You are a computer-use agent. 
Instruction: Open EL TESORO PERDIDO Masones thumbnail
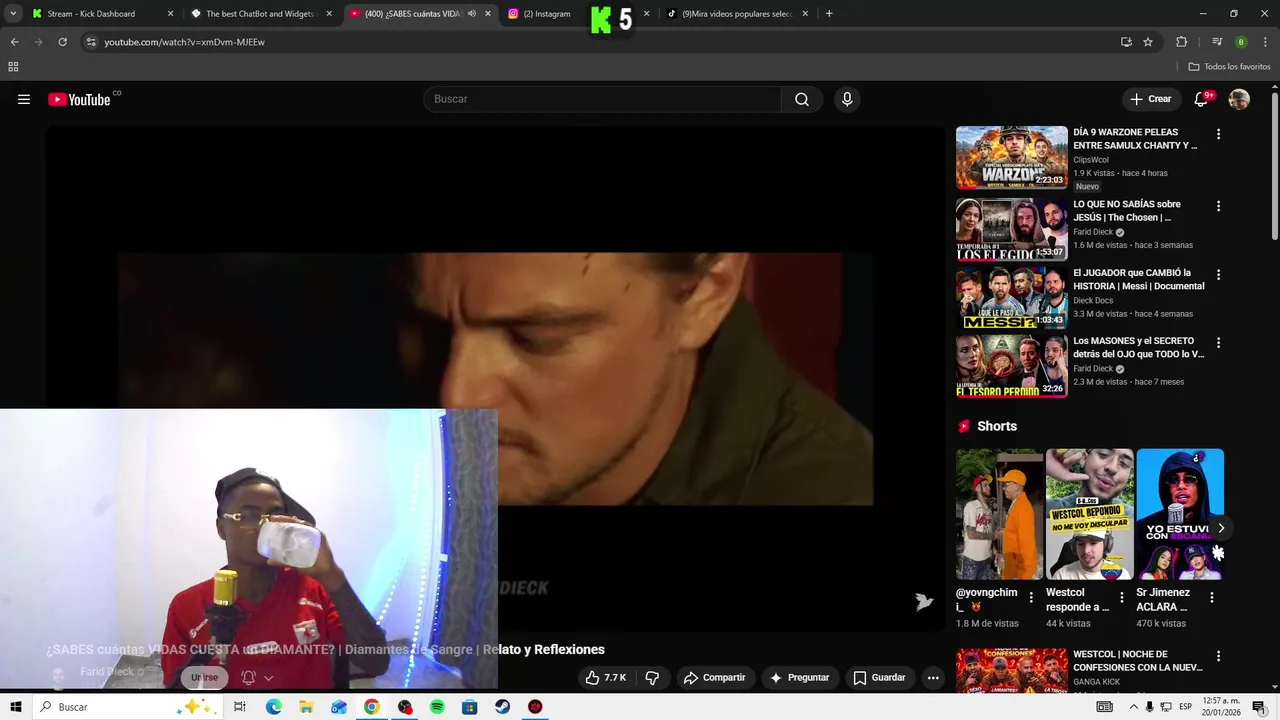click(x=1011, y=365)
